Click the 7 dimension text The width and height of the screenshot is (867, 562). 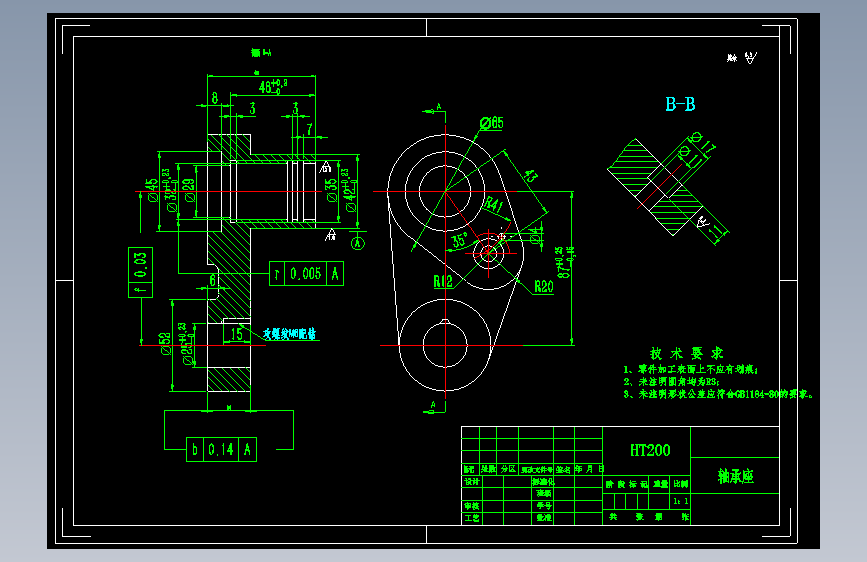[310, 129]
